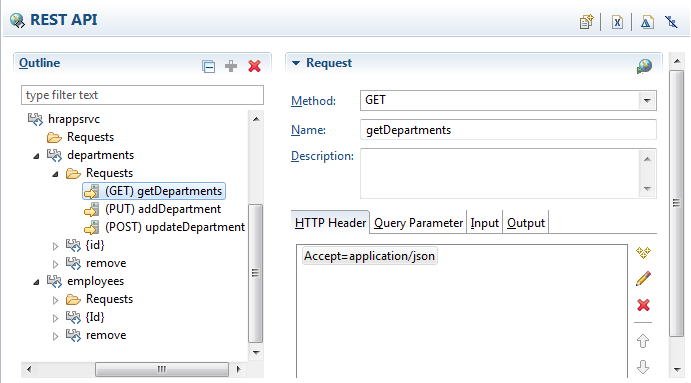Viewport: 691px width, 383px height.
Task: Click the type filter text field
Action: coord(142,95)
